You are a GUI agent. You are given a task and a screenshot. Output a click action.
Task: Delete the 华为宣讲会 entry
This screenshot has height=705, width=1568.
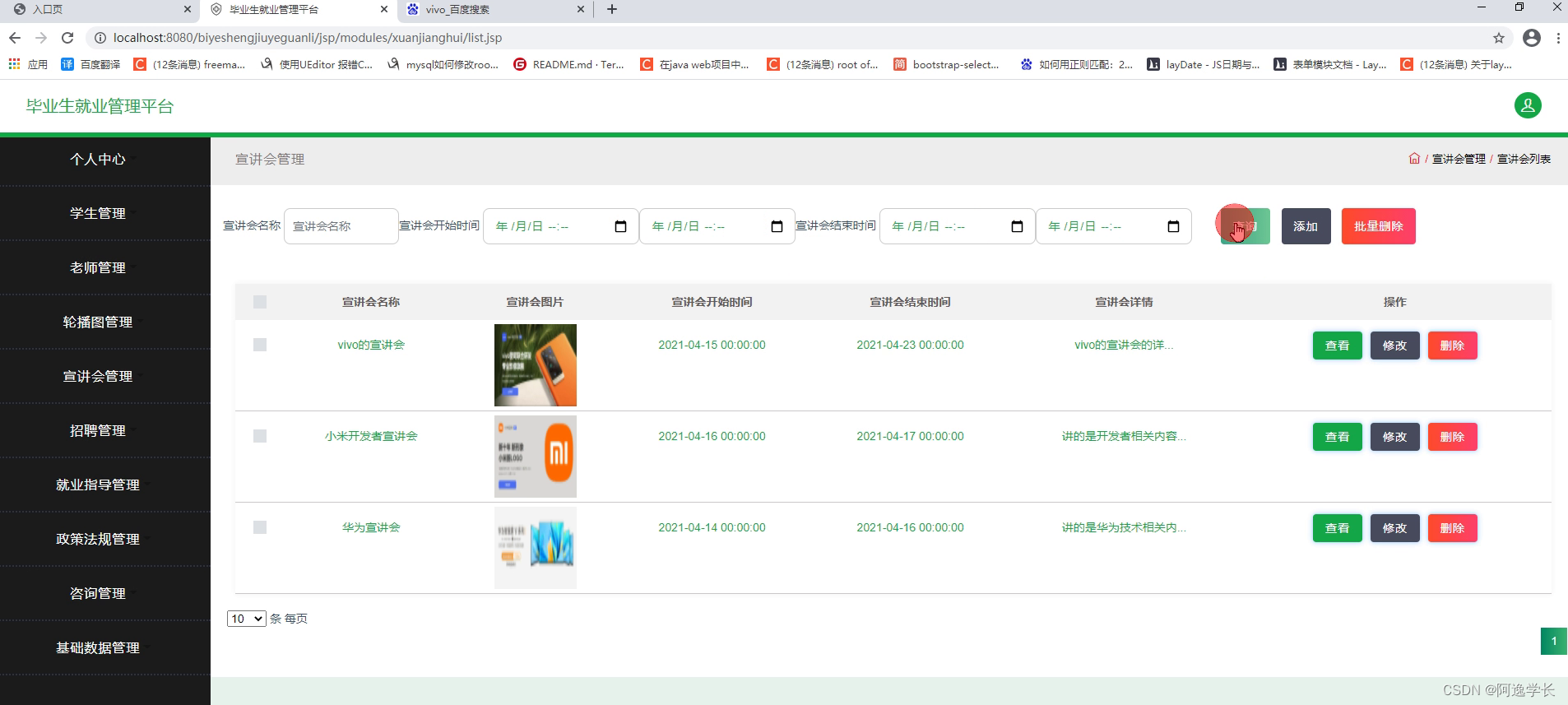(x=1453, y=528)
